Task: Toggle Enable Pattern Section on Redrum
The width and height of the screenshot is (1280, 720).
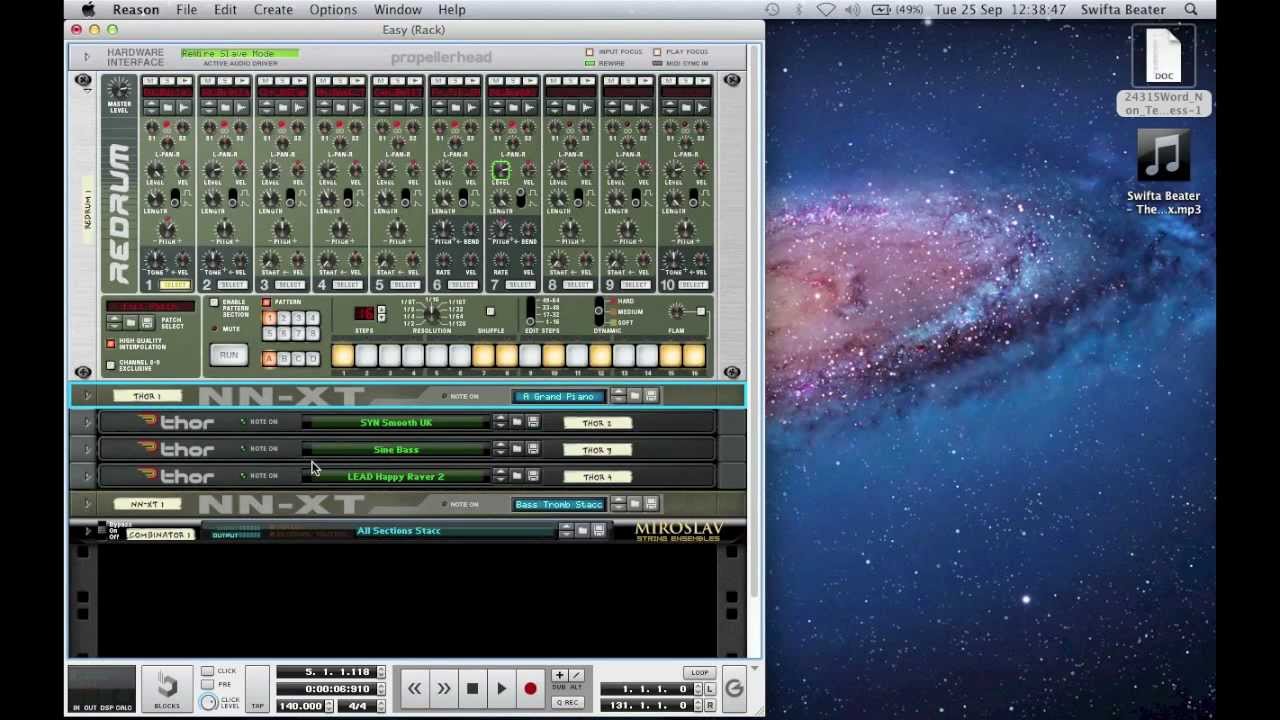Action: click(214, 303)
